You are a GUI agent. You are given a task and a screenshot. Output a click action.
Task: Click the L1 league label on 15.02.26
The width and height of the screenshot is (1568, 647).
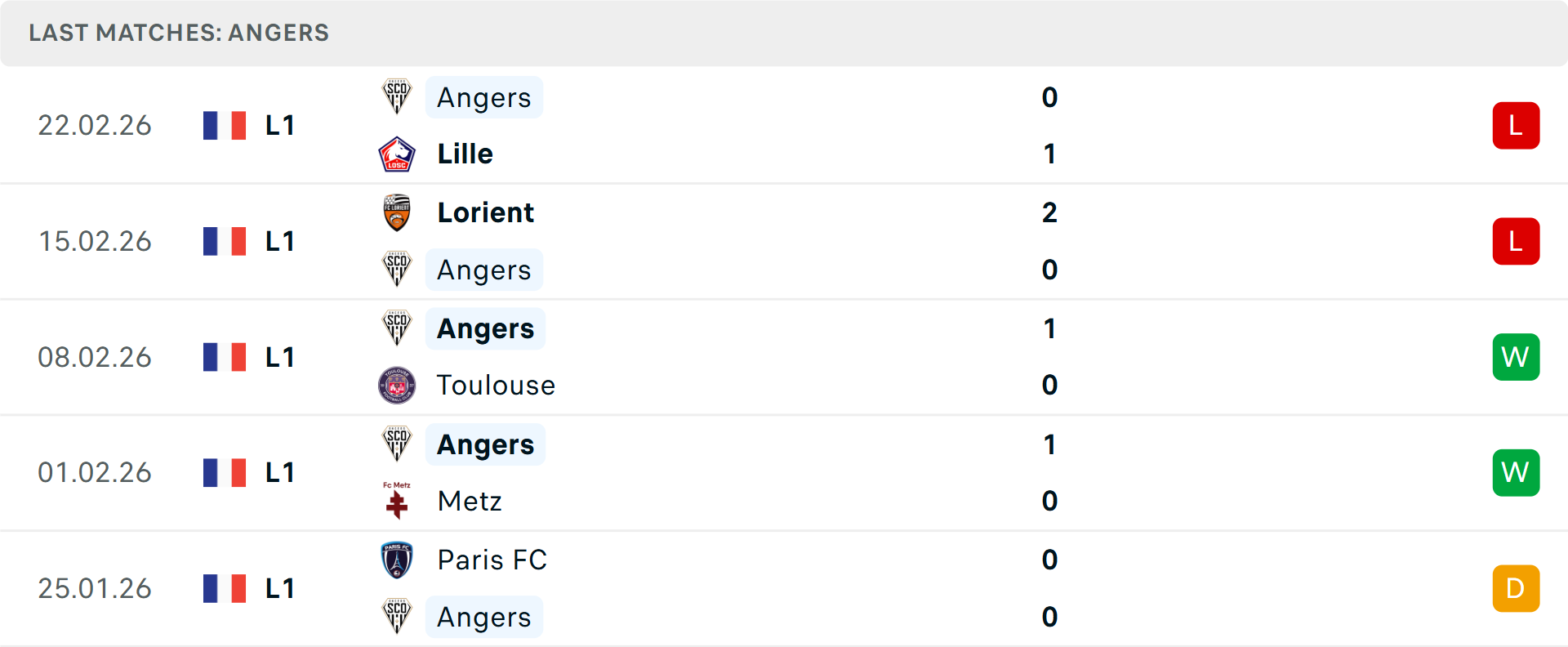point(279,241)
